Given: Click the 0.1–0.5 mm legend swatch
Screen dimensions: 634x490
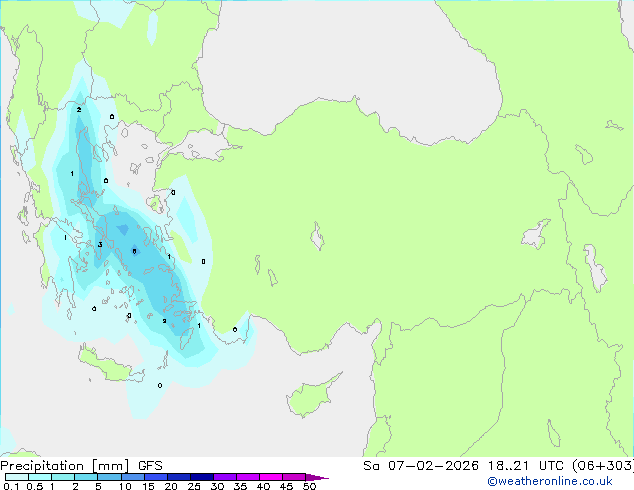Looking at the screenshot, I should (17, 477).
